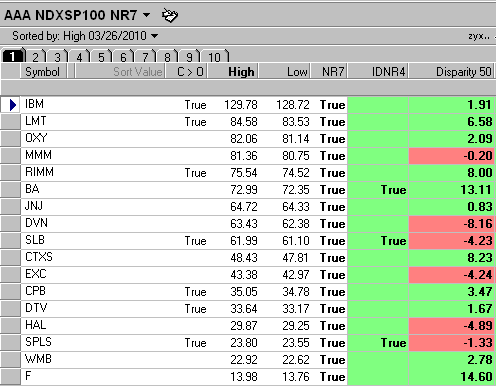Sort by the High column header
The image size is (496, 387).
pos(233,71)
